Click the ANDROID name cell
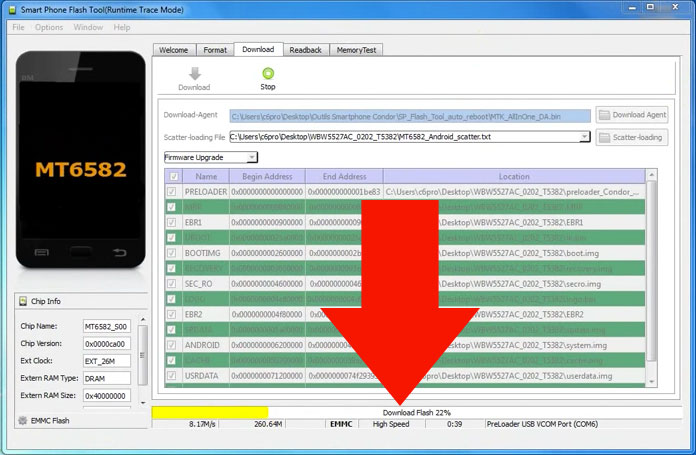 (x=206, y=345)
